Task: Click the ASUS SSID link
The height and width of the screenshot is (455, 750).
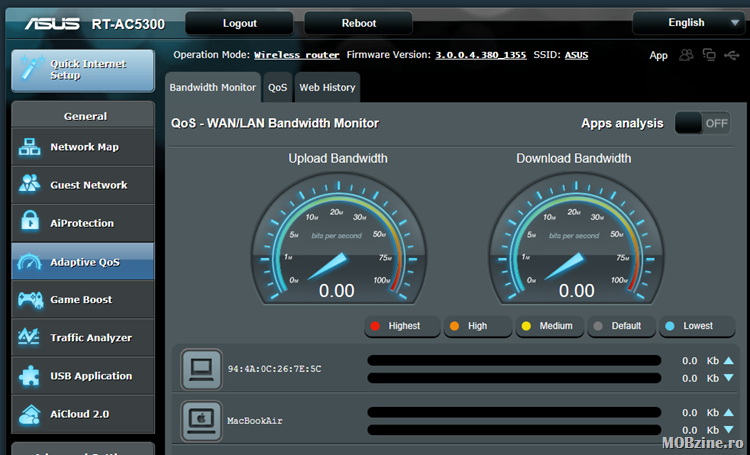Action: 576,55
